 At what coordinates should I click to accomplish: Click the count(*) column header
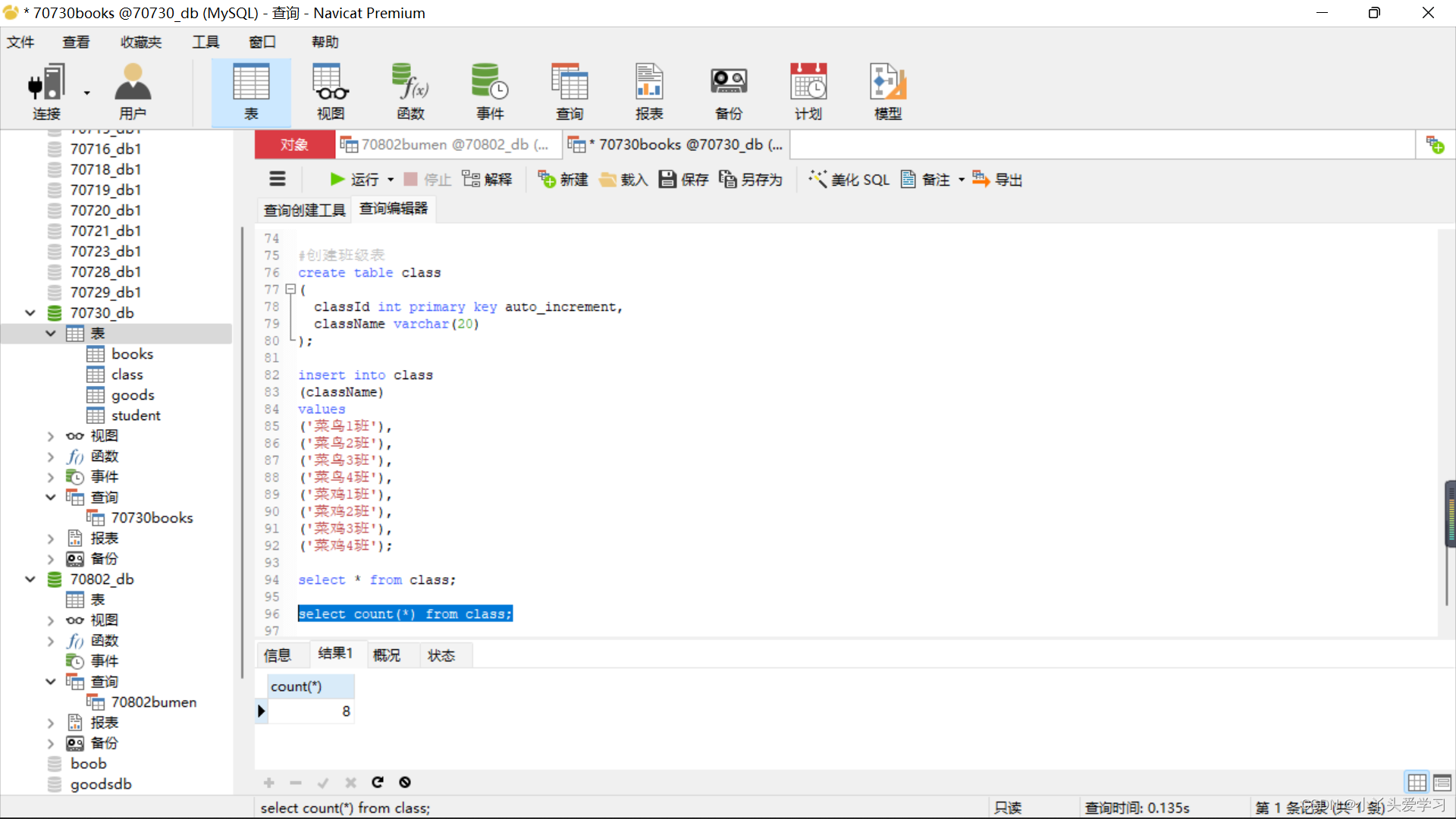tap(310, 686)
